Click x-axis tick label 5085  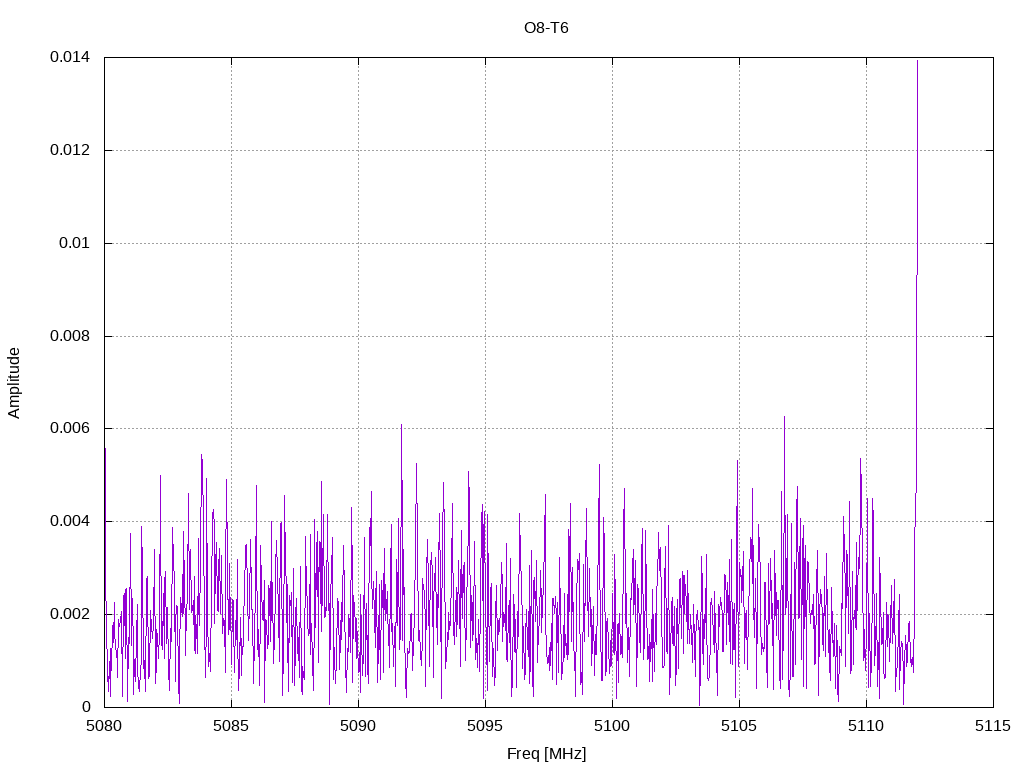tap(231, 726)
